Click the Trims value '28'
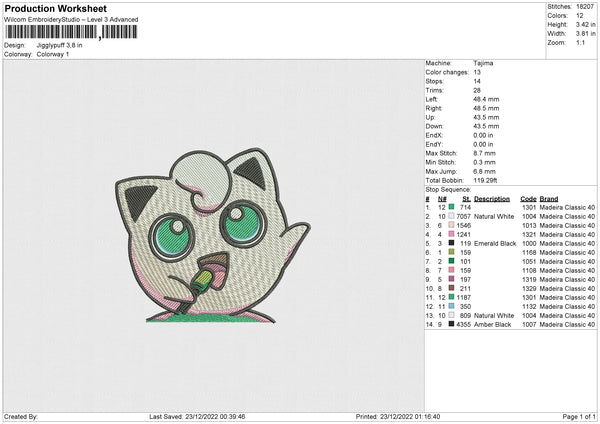The width and height of the screenshot is (600, 424). click(477, 90)
